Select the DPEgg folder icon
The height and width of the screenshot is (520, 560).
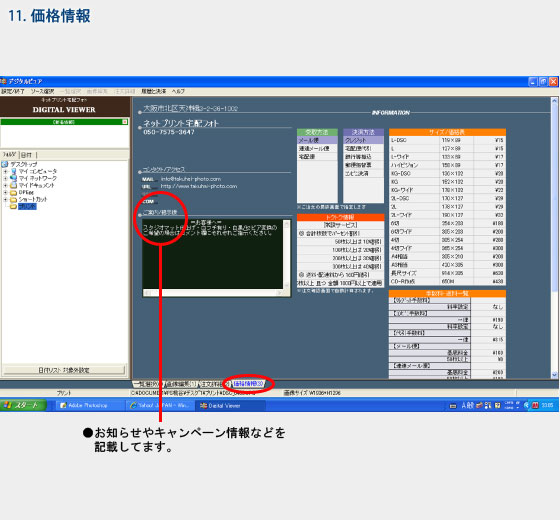(14, 192)
